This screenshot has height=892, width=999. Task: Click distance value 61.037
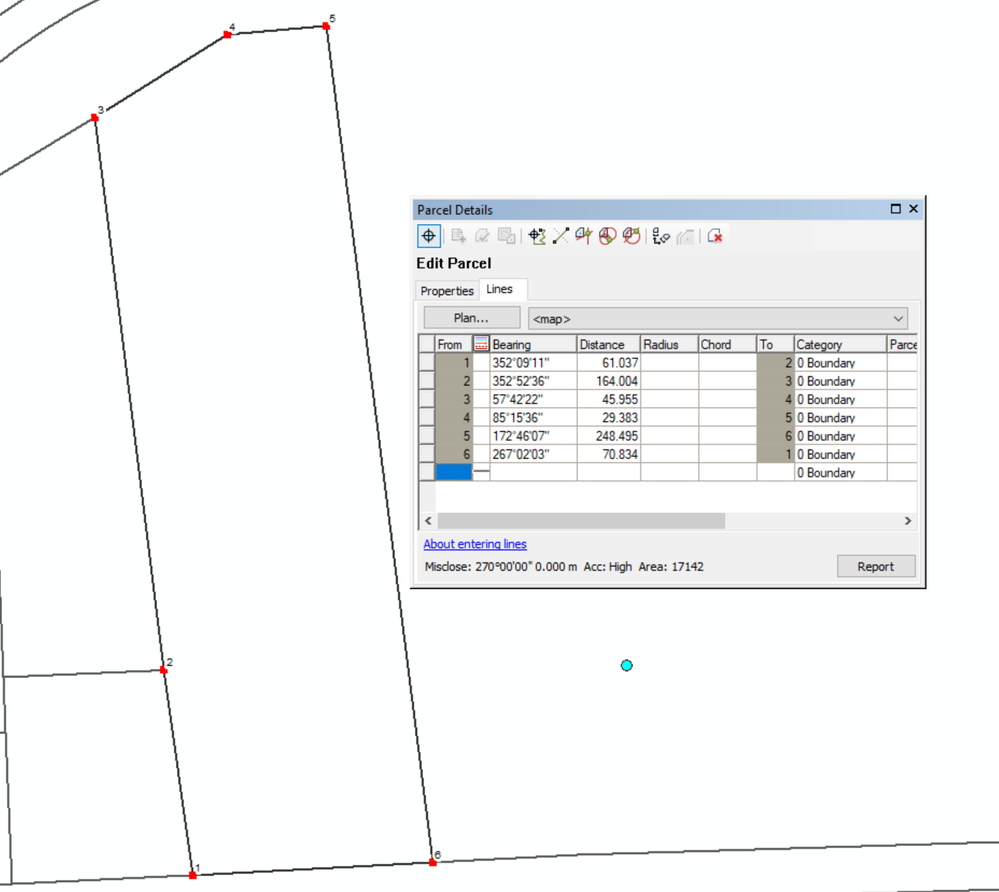tap(608, 363)
